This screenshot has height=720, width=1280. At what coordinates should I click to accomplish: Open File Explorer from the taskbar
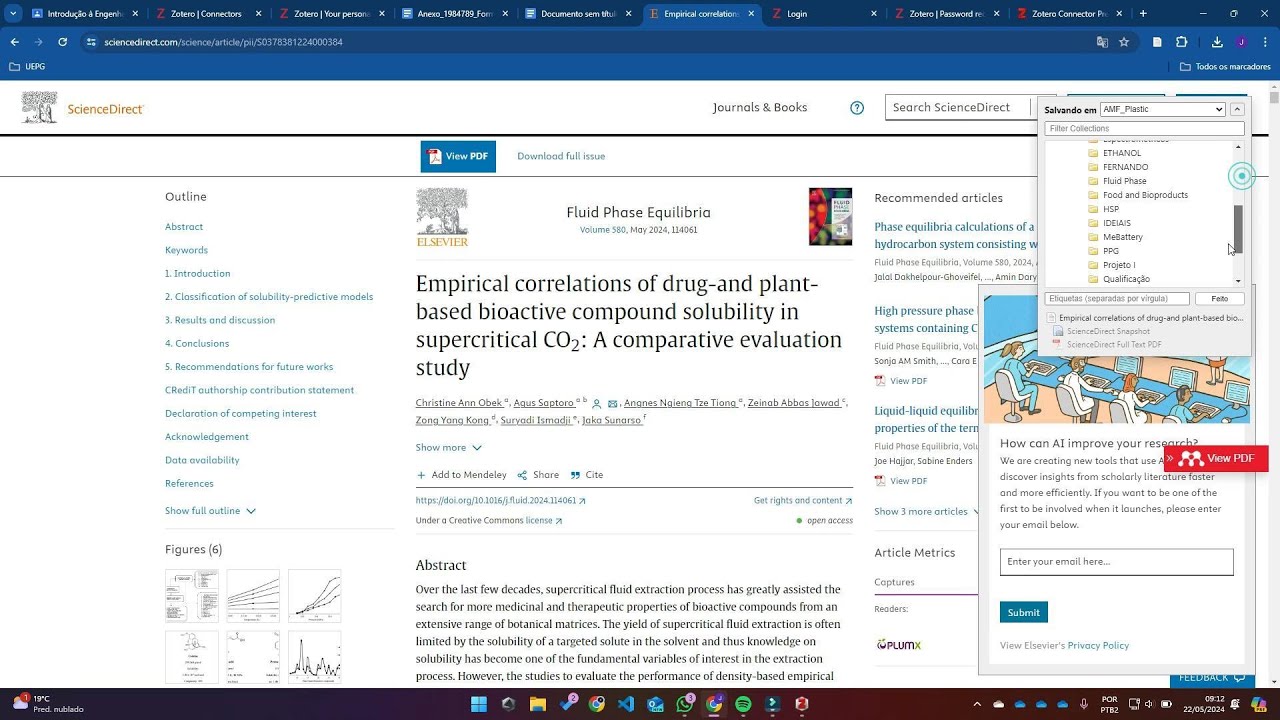pos(538,704)
